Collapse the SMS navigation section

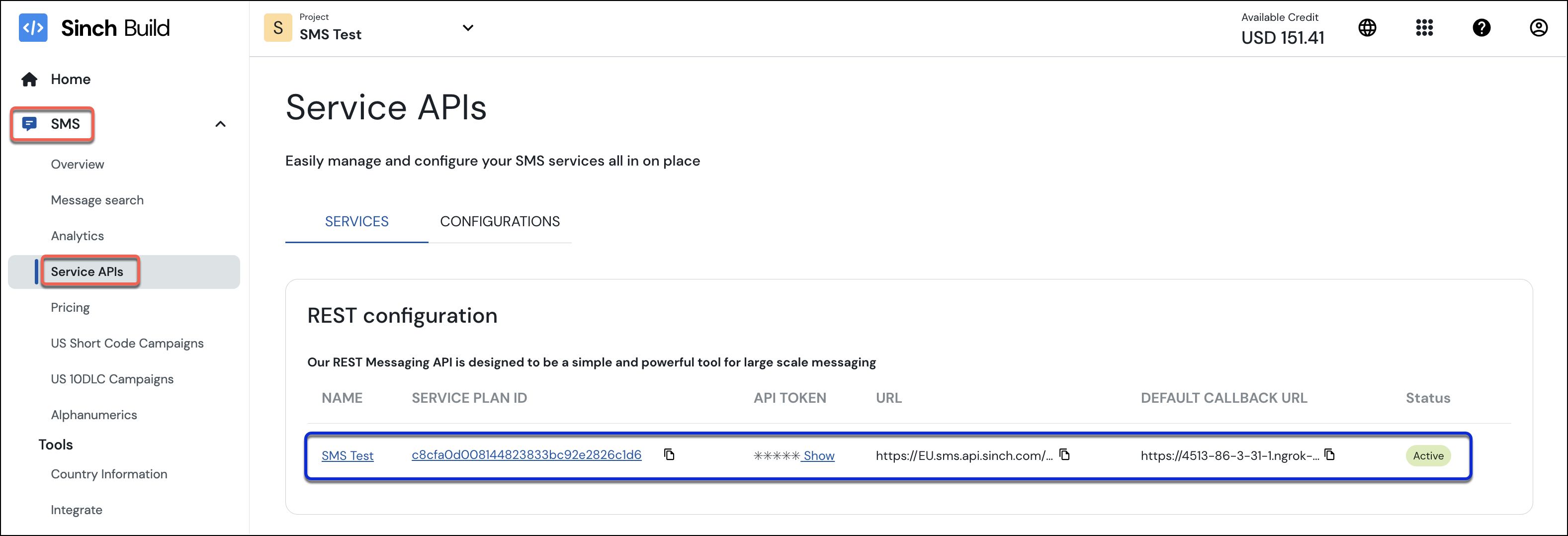click(x=220, y=124)
